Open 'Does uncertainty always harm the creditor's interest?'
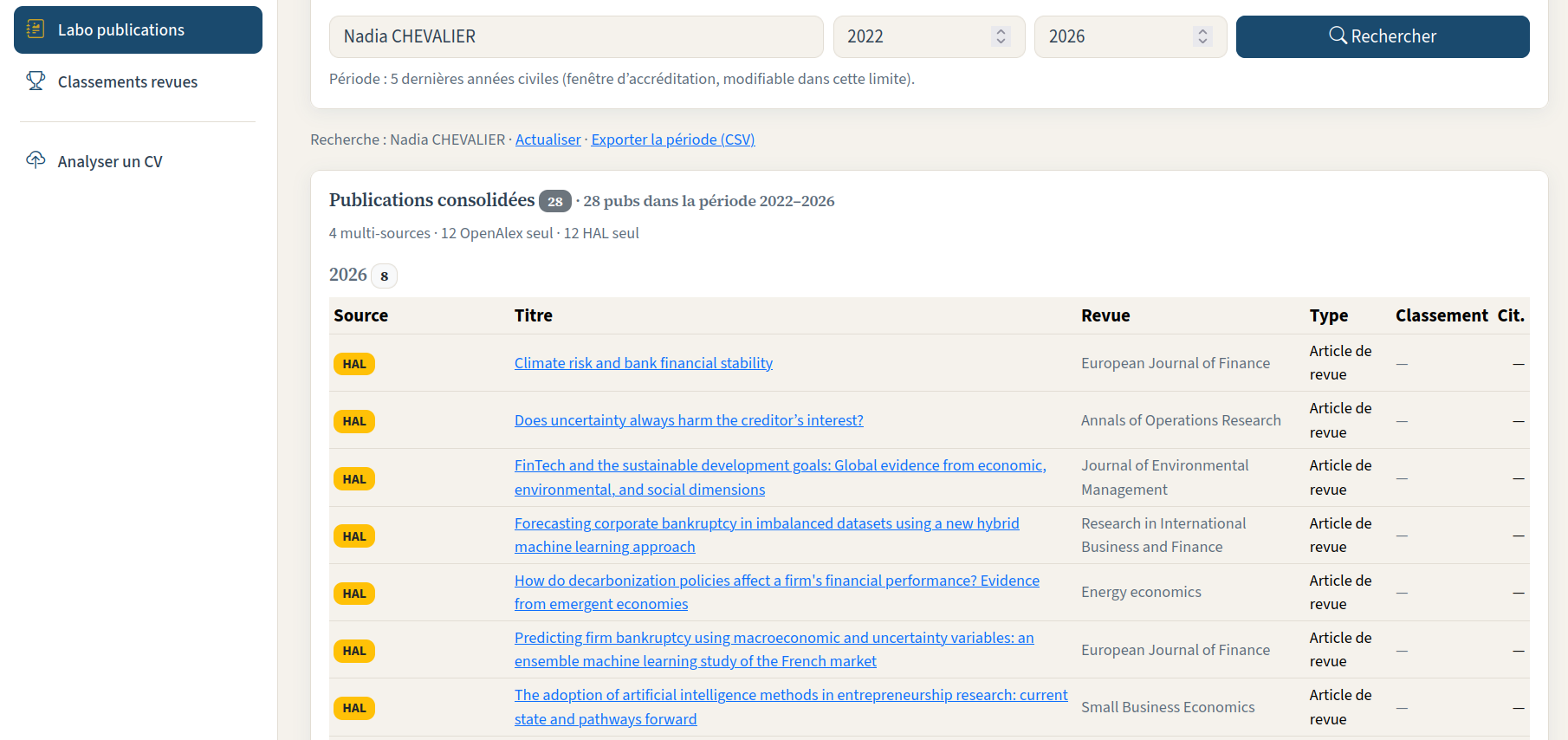1568x740 pixels. coord(689,420)
